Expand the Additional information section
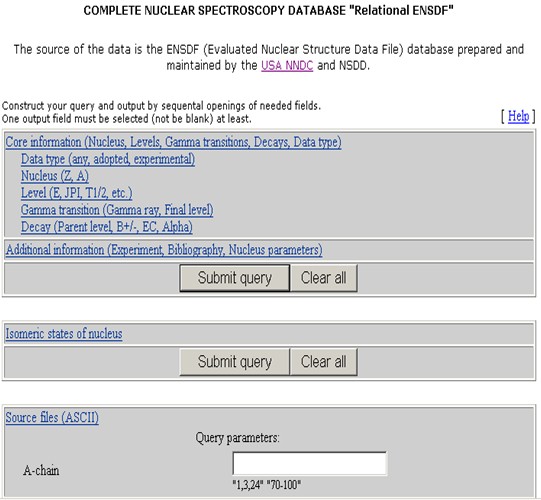The image size is (541, 500). coord(164,250)
